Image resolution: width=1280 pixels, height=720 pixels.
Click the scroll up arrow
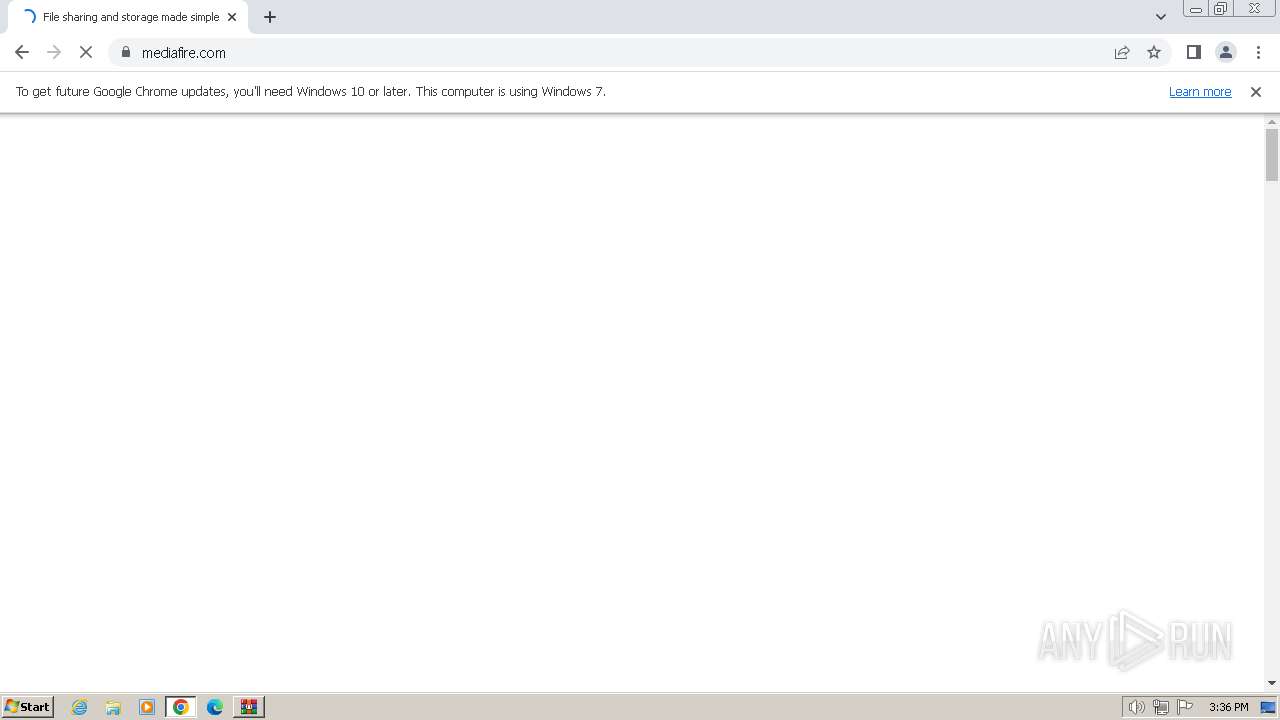pyautogui.click(x=1272, y=121)
